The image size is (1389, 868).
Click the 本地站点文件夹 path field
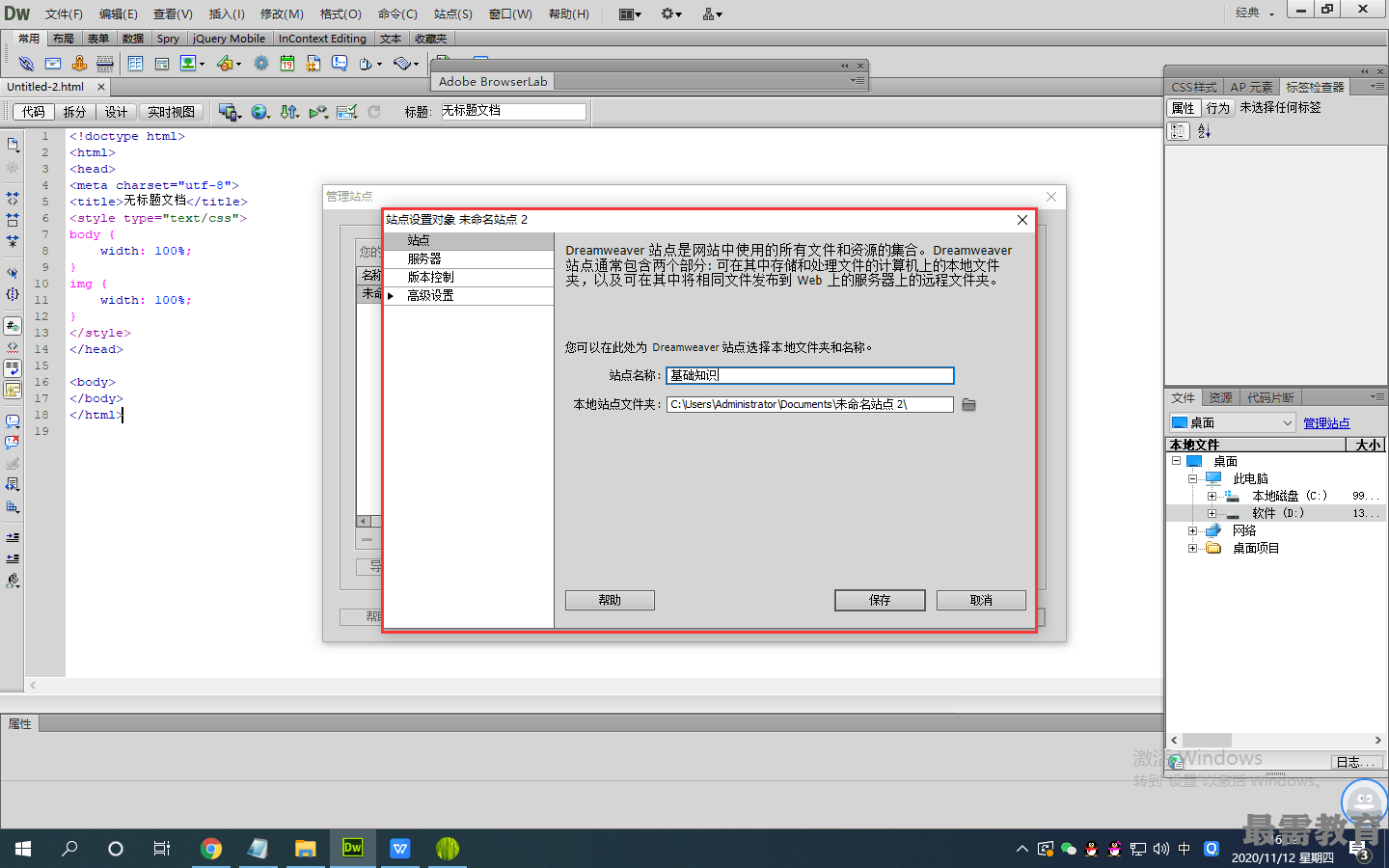coord(810,404)
